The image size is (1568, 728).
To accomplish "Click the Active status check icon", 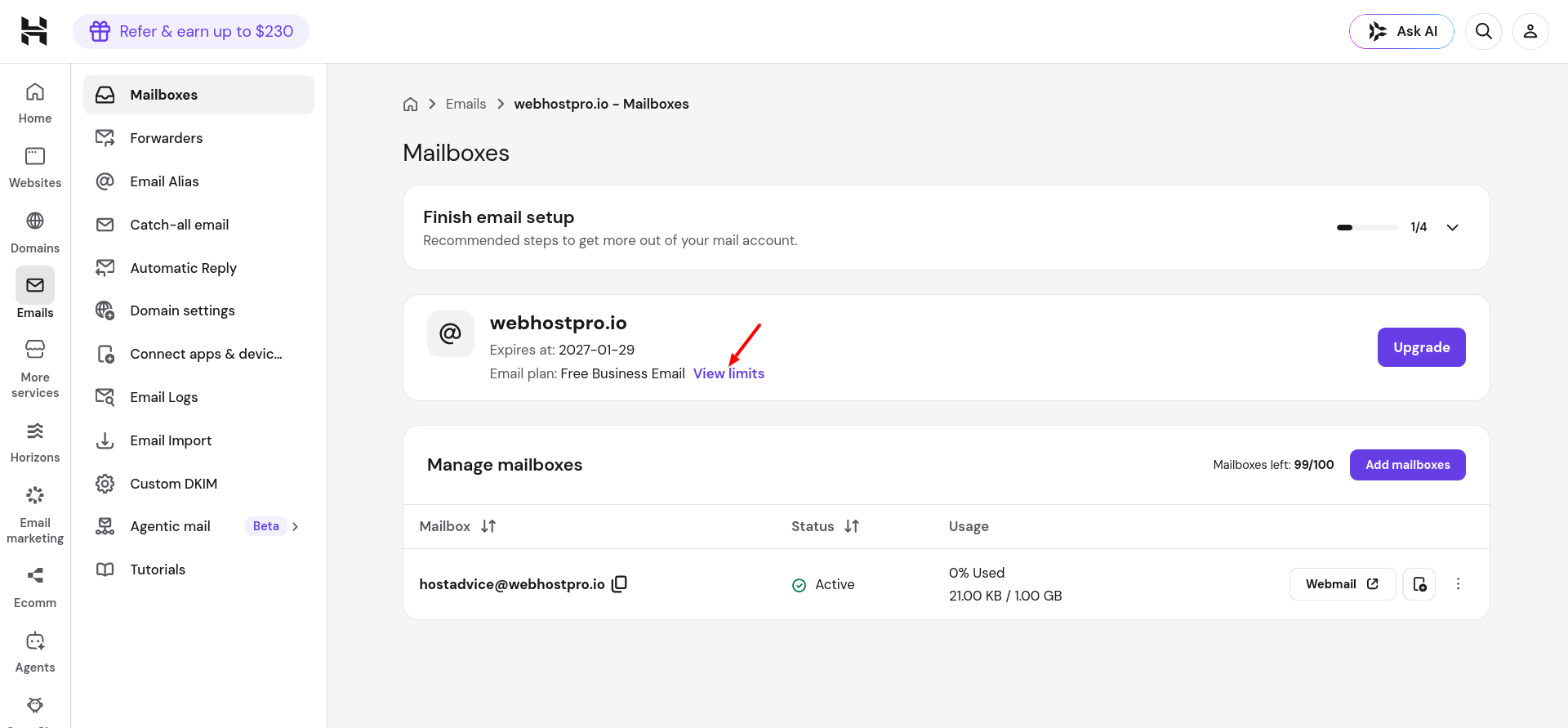I will [800, 585].
